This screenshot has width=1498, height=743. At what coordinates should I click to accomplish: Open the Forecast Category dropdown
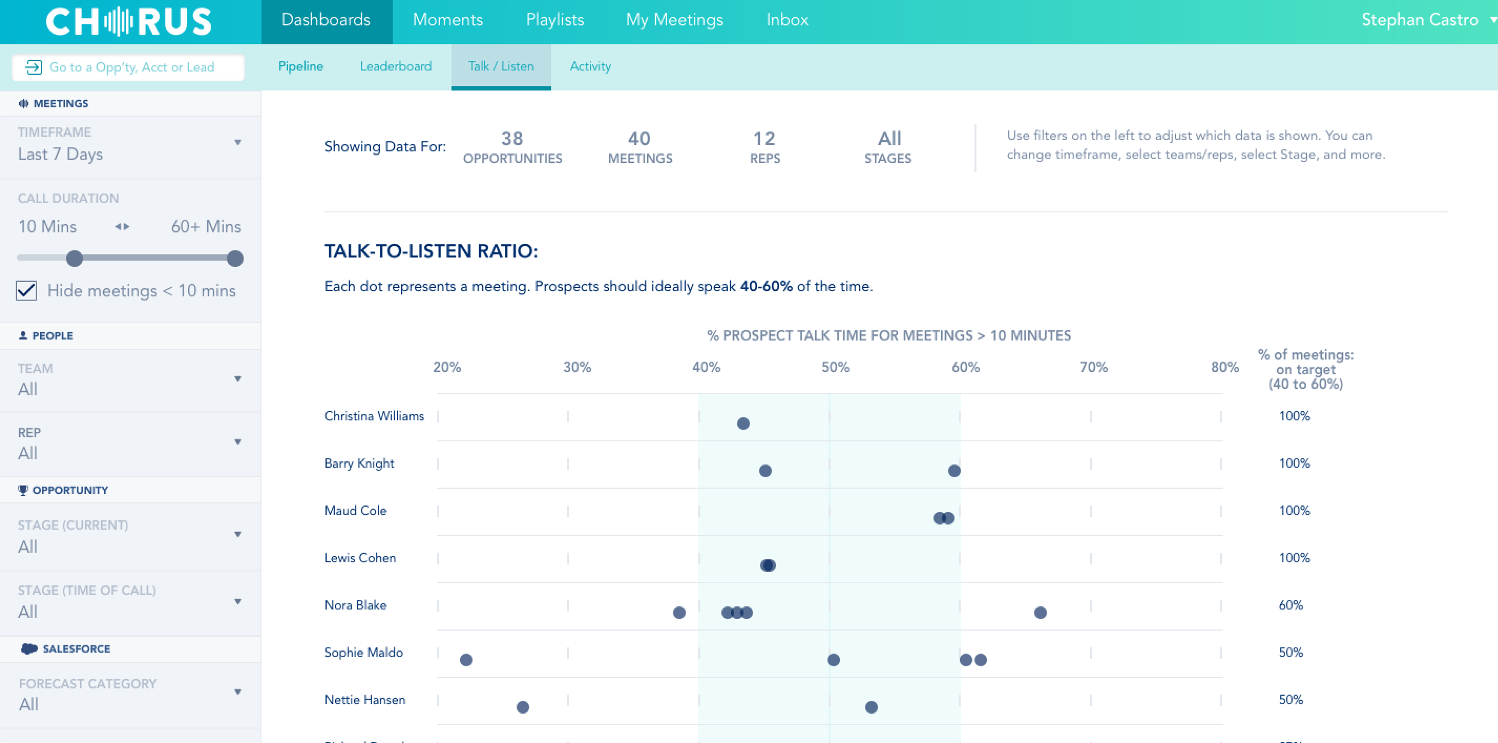(238, 691)
